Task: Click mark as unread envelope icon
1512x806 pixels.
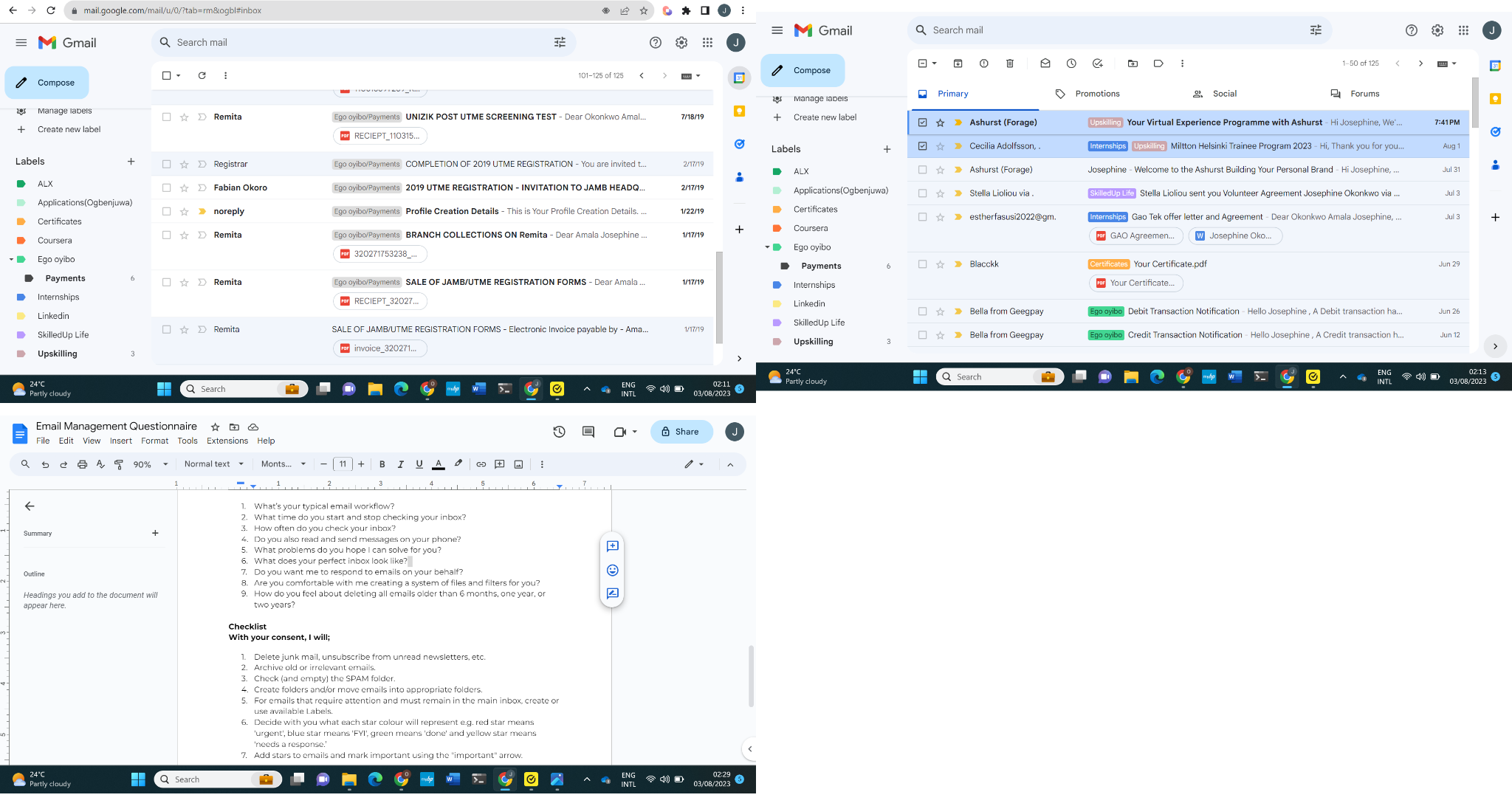Action: (1045, 63)
